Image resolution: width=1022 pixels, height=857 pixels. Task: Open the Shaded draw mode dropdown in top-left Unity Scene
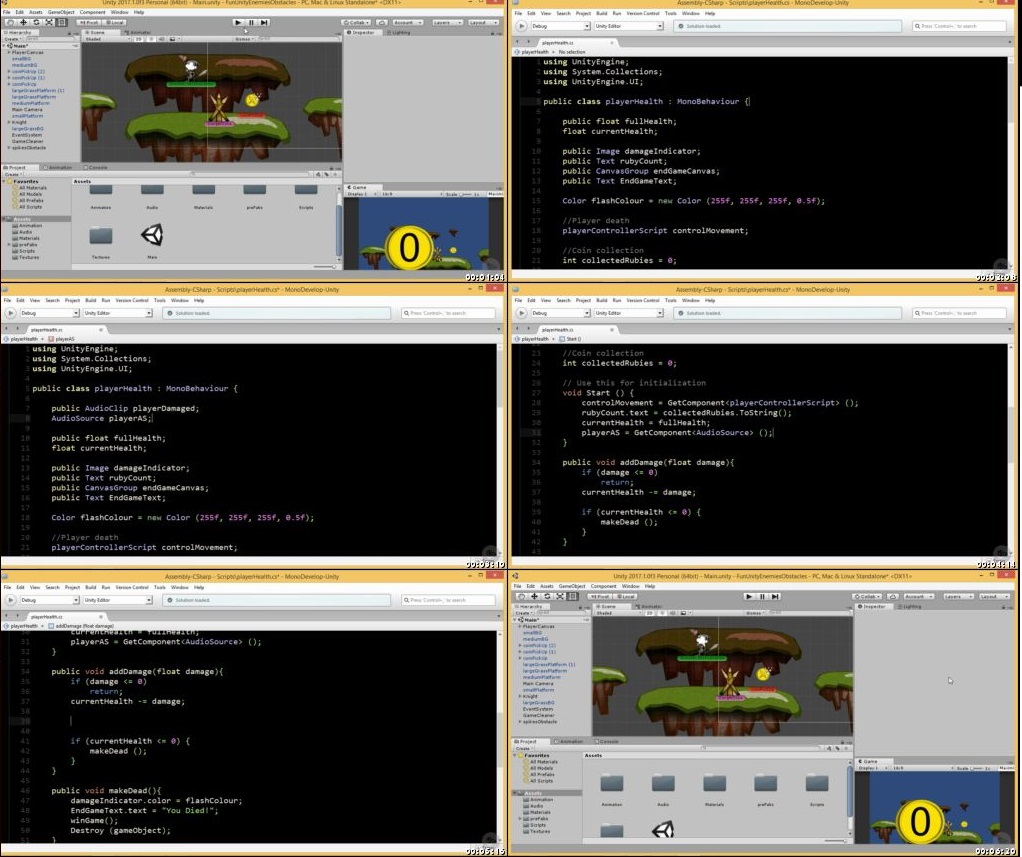(108, 39)
